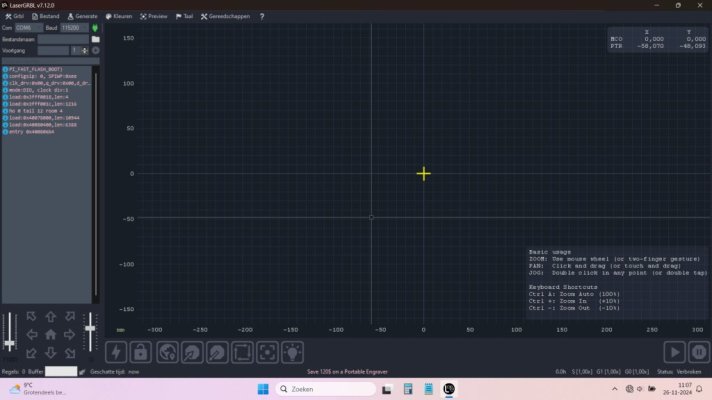Image resolution: width=712 pixels, height=400 pixels.
Task: Open the Taal language menu
Action: click(x=184, y=16)
